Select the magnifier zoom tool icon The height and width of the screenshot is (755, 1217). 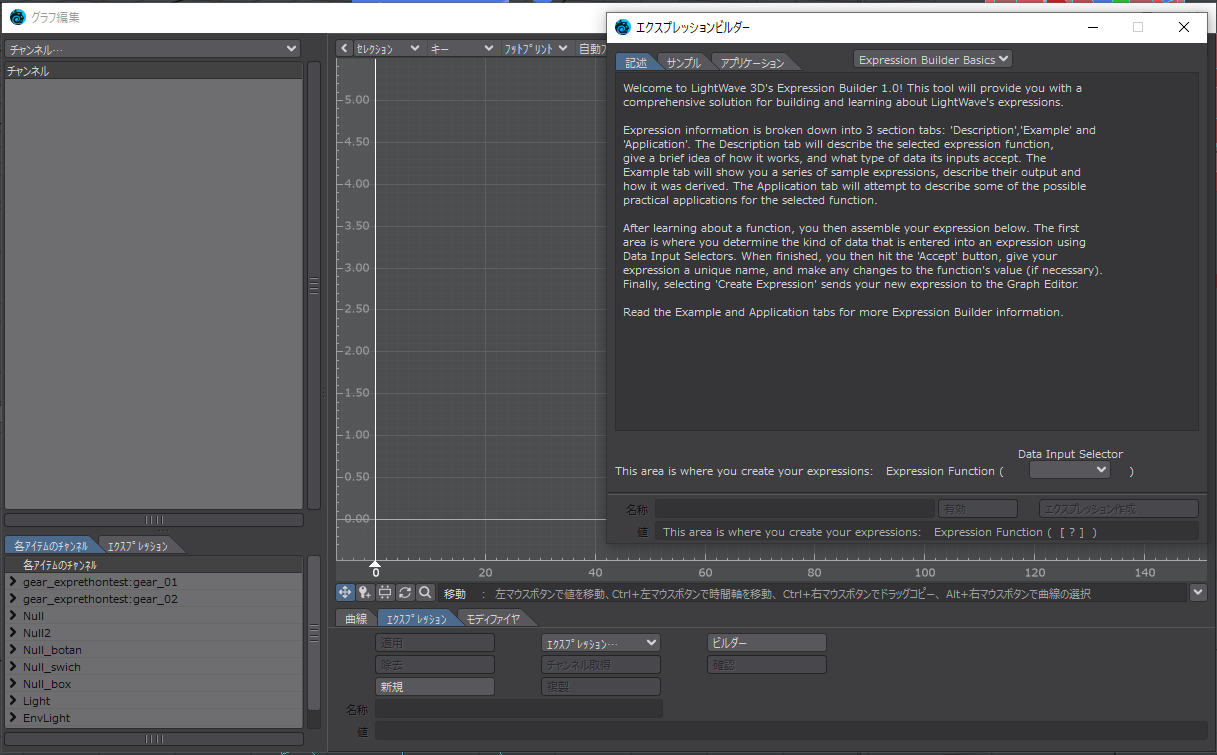[x=425, y=592]
